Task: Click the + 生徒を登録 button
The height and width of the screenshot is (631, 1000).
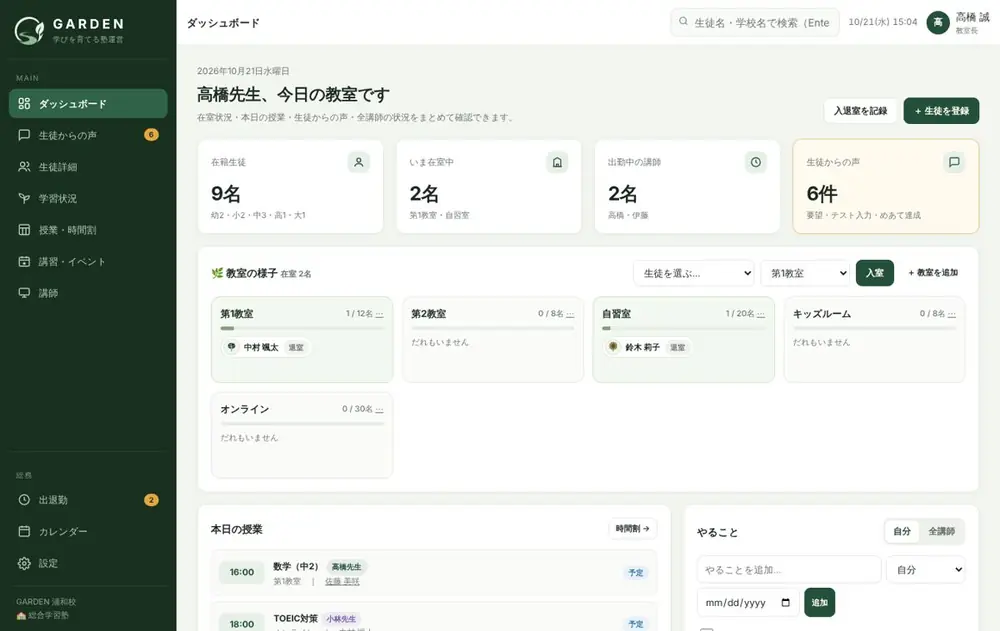Action: pos(941,111)
